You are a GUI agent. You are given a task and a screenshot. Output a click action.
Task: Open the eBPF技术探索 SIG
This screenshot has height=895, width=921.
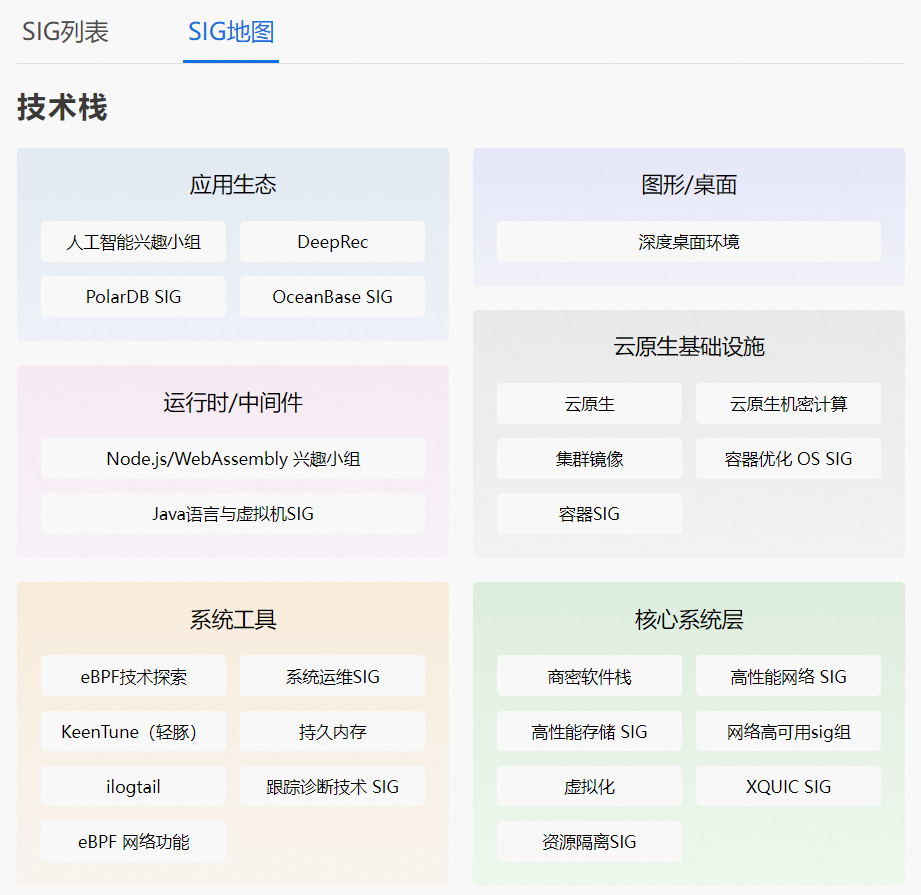pyautogui.click(x=133, y=675)
